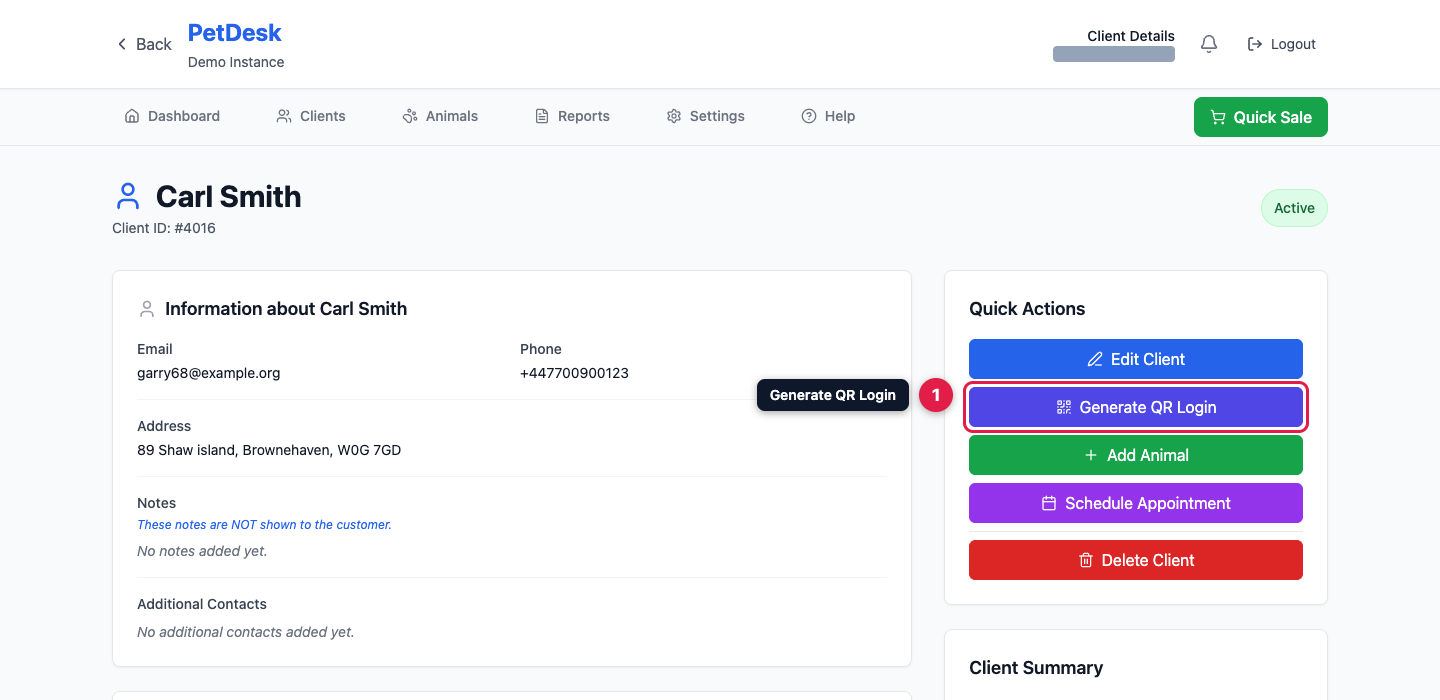Click the Carl Smith page heading
This screenshot has height=700, width=1440.
click(x=228, y=196)
